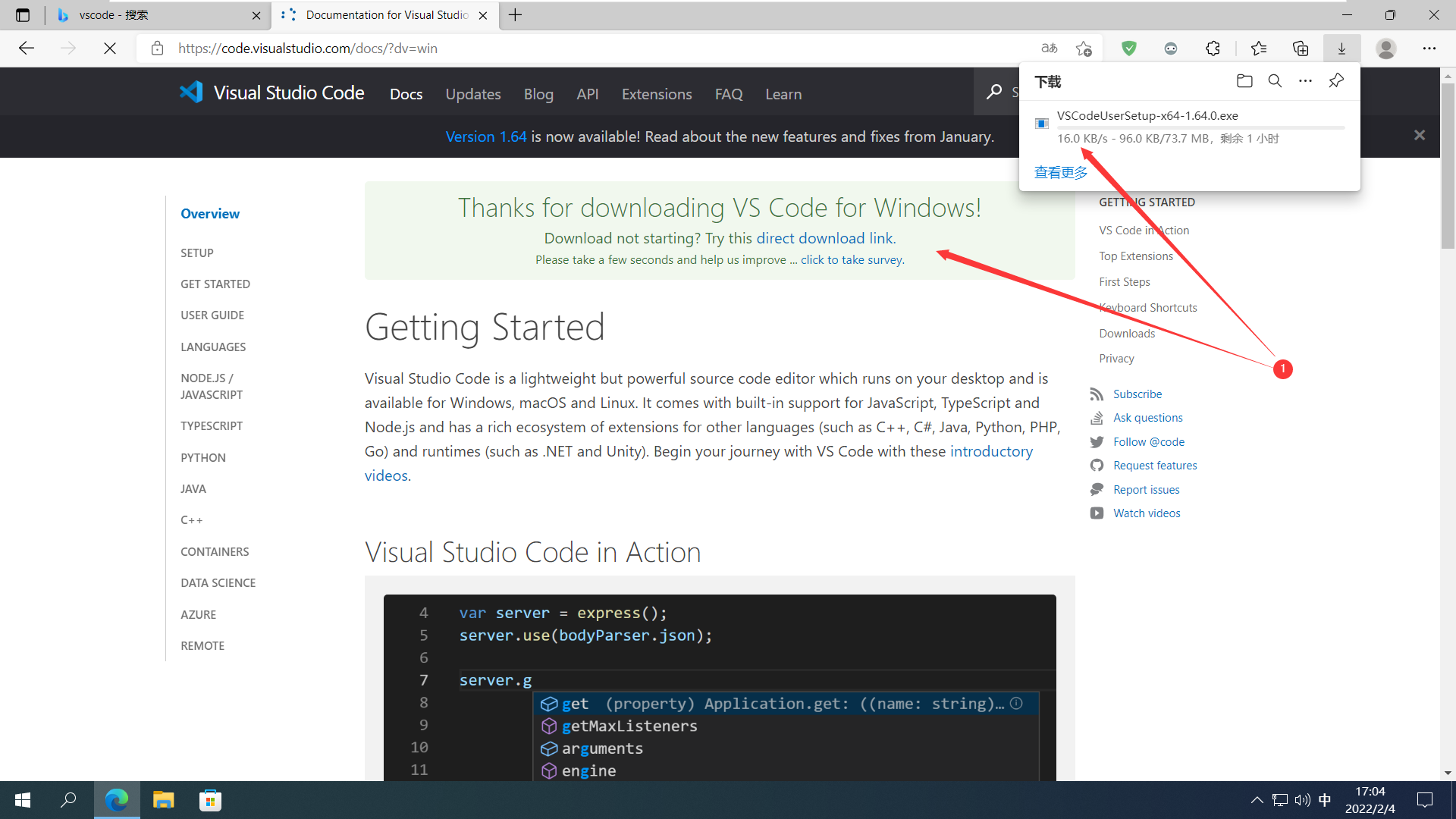
Task: Toggle the Downloads toolbar button
Action: coord(1341,49)
